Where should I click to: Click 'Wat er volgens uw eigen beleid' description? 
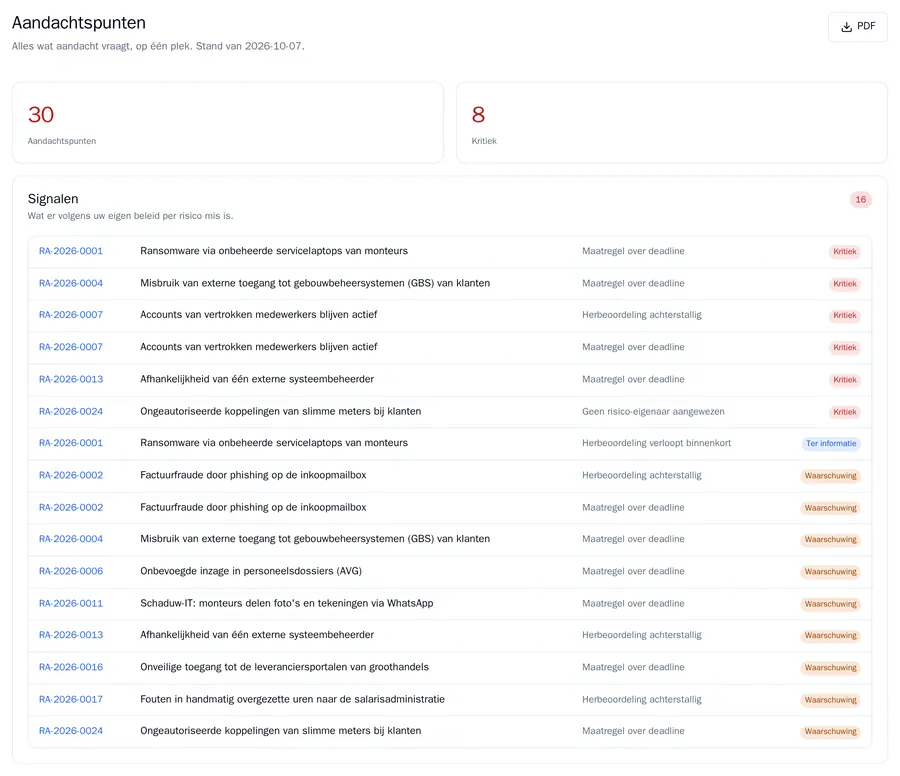pos(130,216)
